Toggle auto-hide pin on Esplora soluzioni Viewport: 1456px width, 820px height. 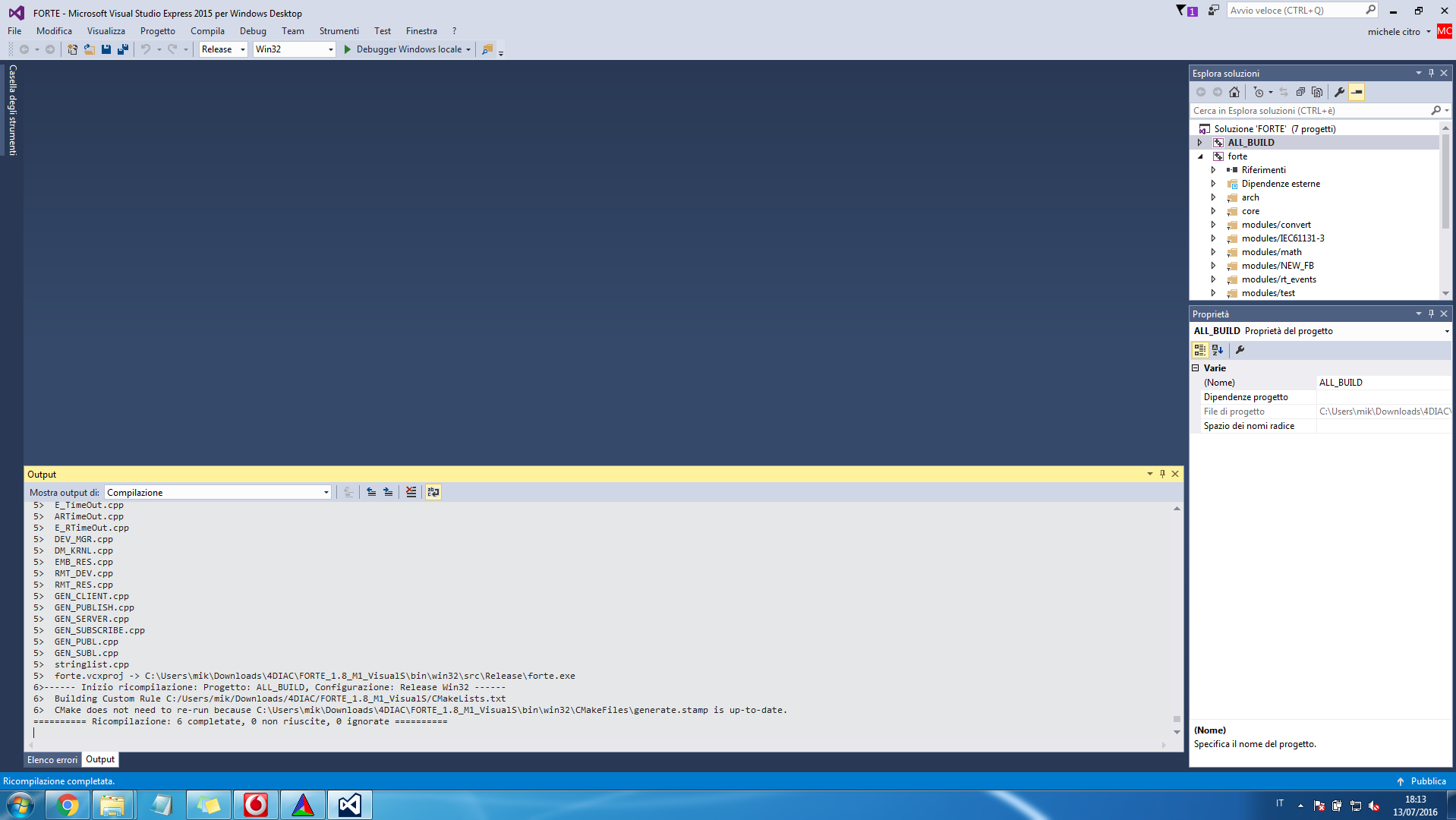pos(1431,73)
